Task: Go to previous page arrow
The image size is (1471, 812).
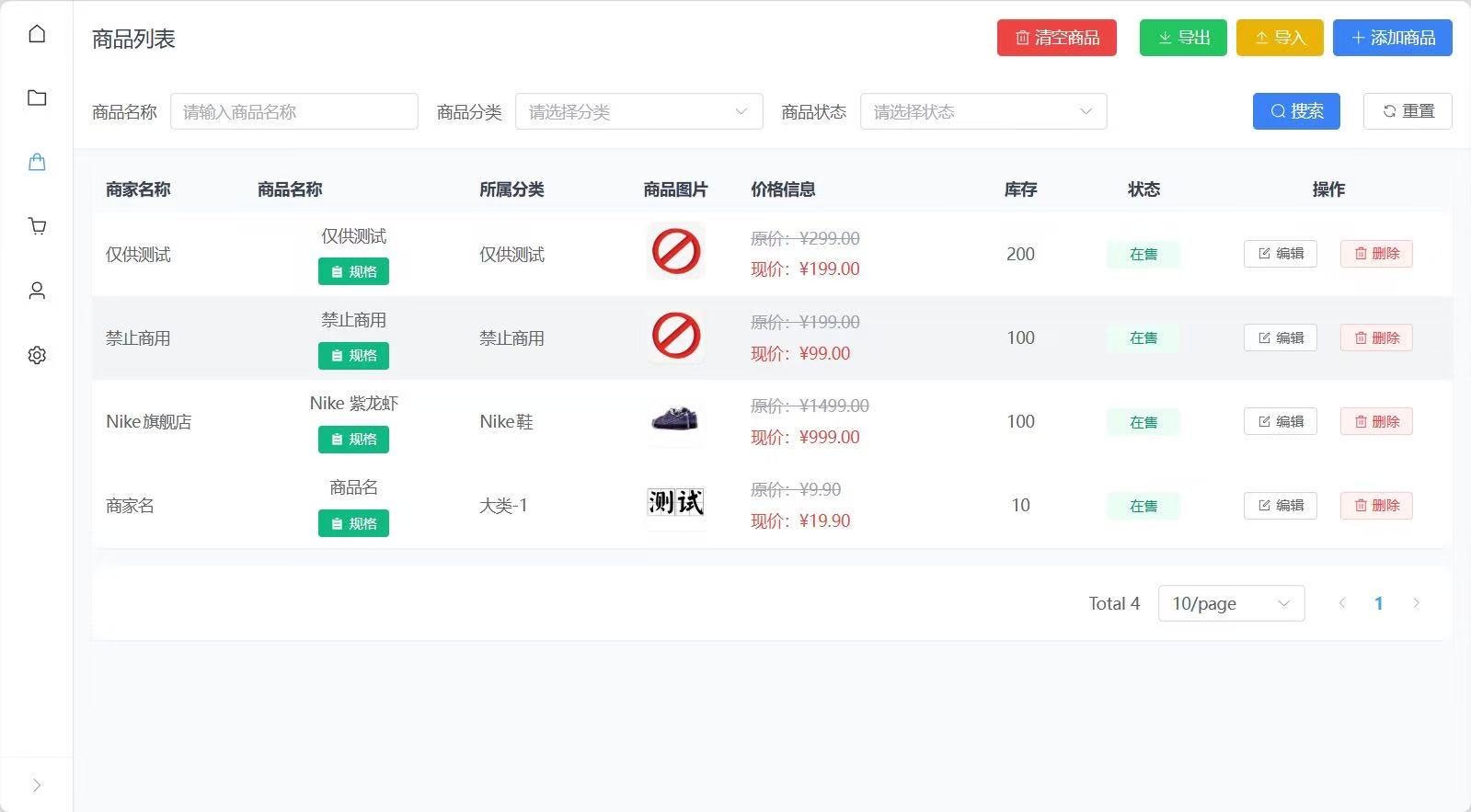Action: 1342,603
